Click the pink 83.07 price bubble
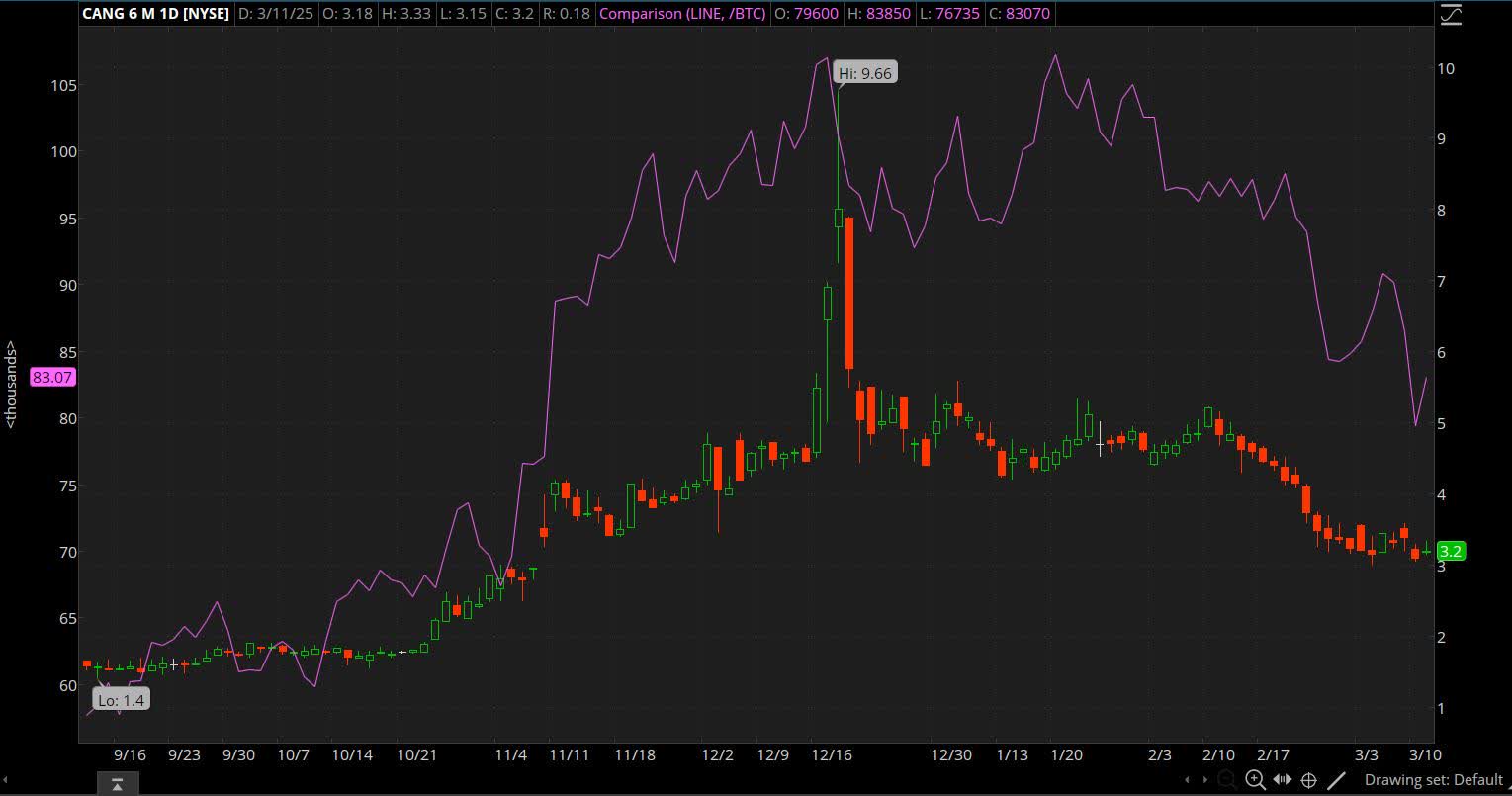Screen dimensions: 1512x796 (x=51, y=377)
